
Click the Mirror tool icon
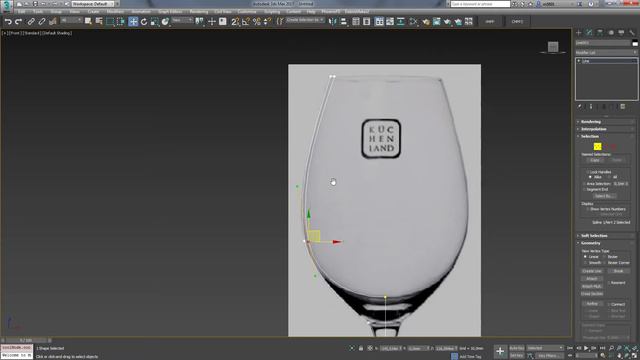333,22
